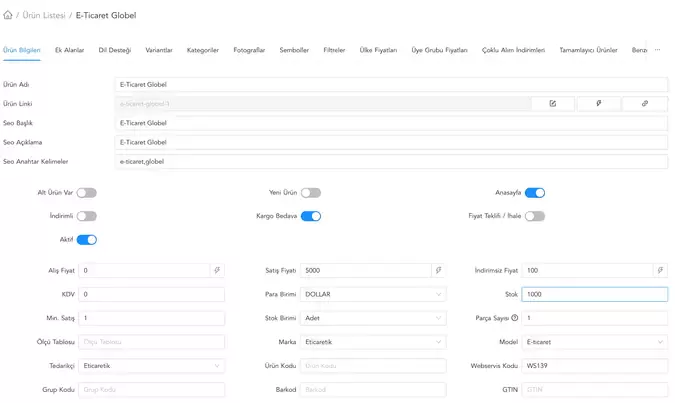Open the Model E-ticaret dropdown
Screen dimensions: 675x403
pos(594,342)
